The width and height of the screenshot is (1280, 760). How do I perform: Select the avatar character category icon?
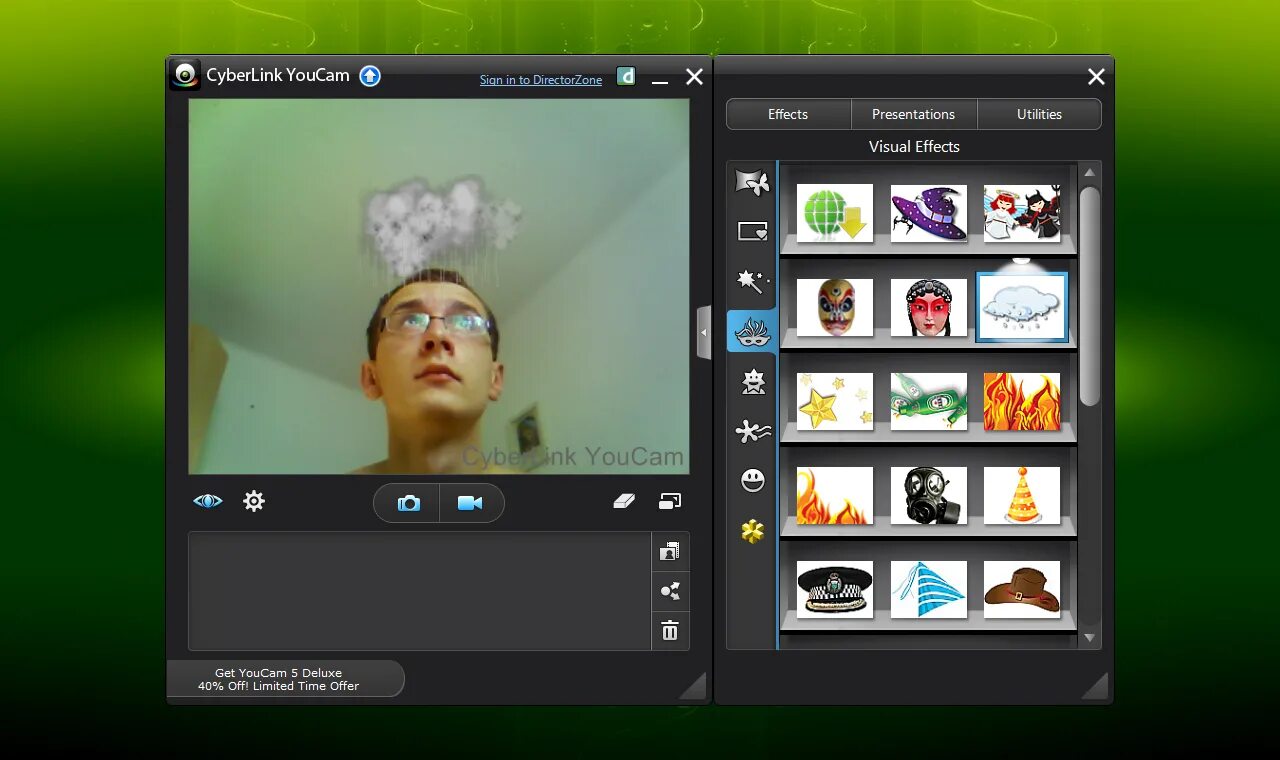coord(752,381)
